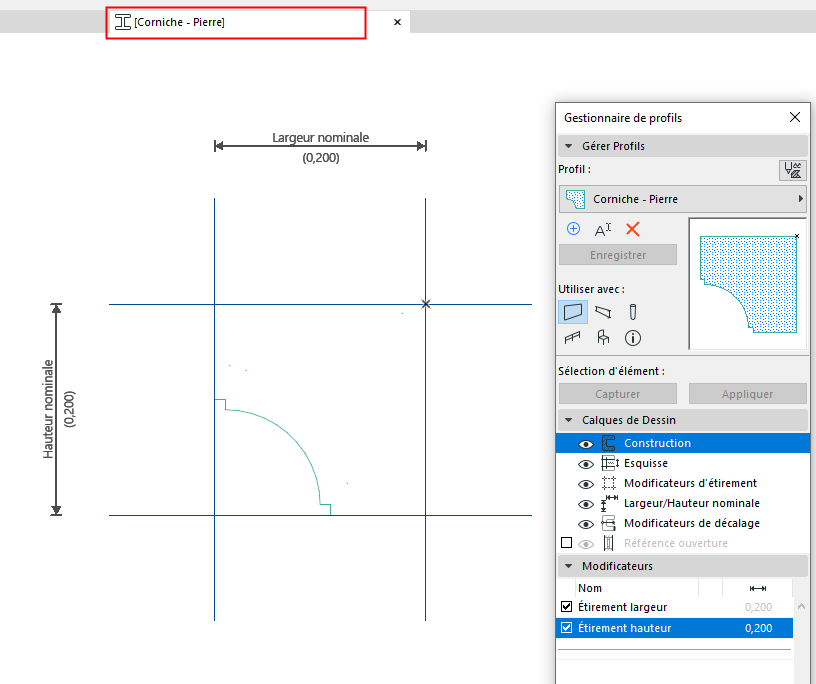The height and width of the screenshot is (684, 816).
Task: Select the Largeur/Hauteur nominale row
Action: (683, 503)
